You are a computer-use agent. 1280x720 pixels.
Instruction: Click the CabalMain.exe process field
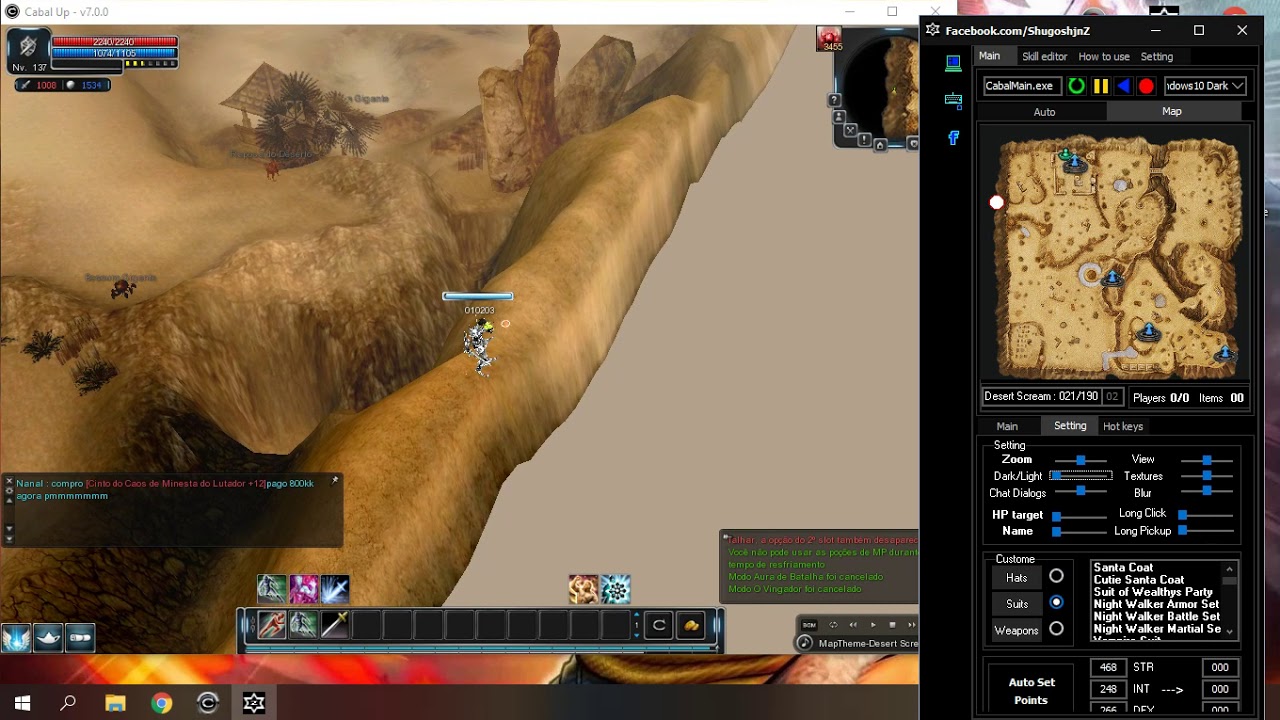pos(1022,86)
